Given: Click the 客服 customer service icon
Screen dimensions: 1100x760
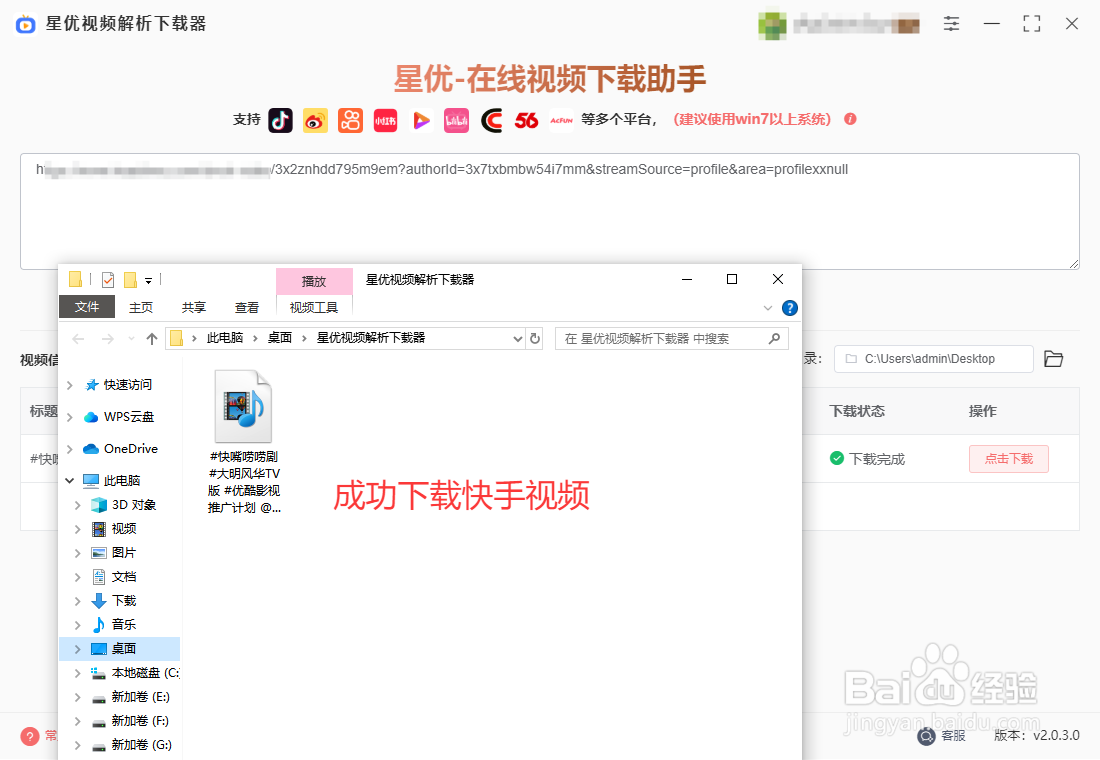Looking at the screenshot, I should click(x=927, y=735).
